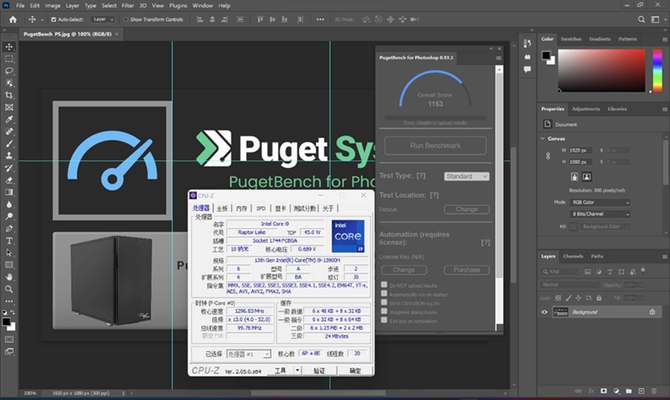
Task: Open the SPD tab in CPU-Z
Action: [x=261, y=208]
